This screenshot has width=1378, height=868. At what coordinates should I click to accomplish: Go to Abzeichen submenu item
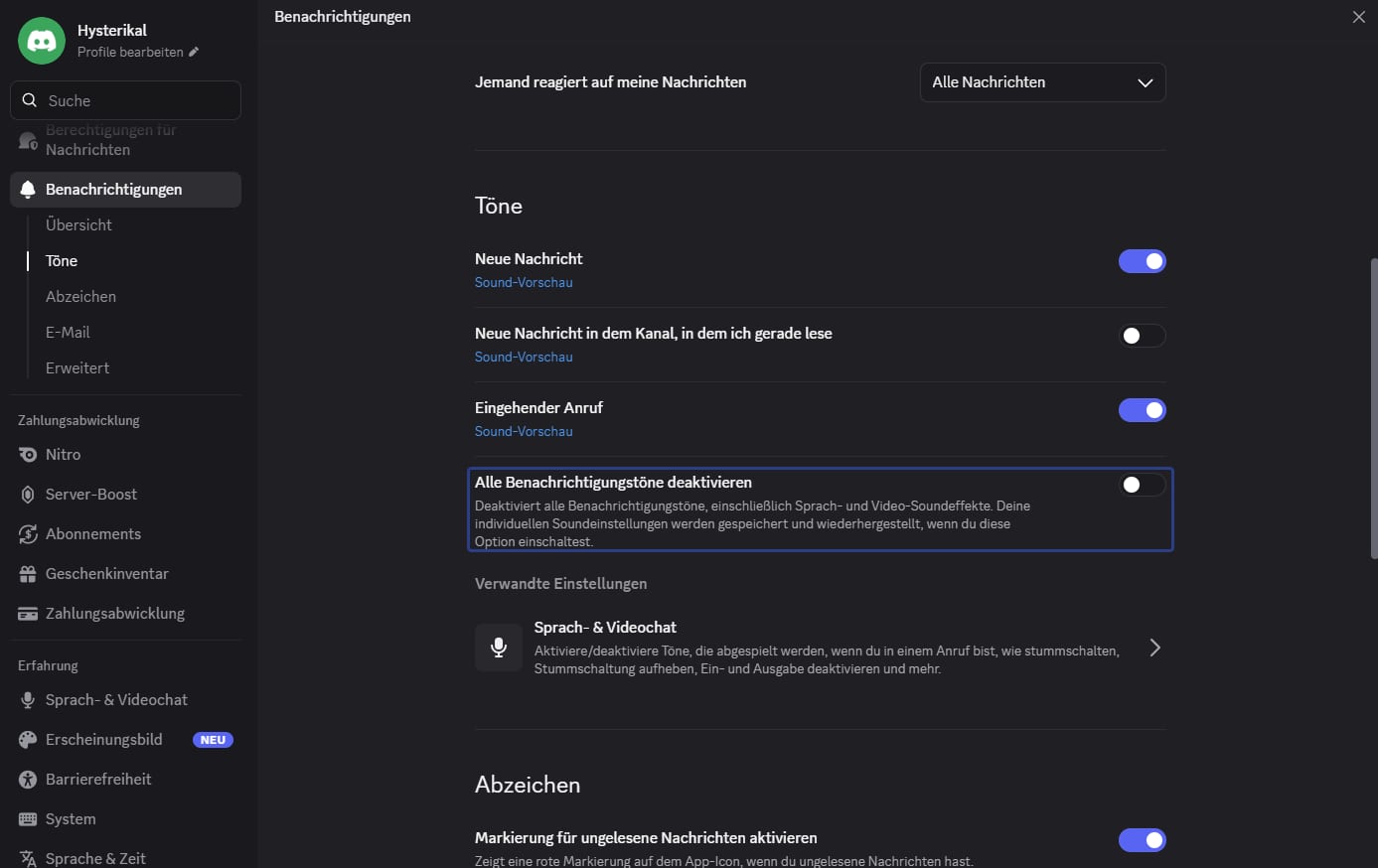(80, 297)
